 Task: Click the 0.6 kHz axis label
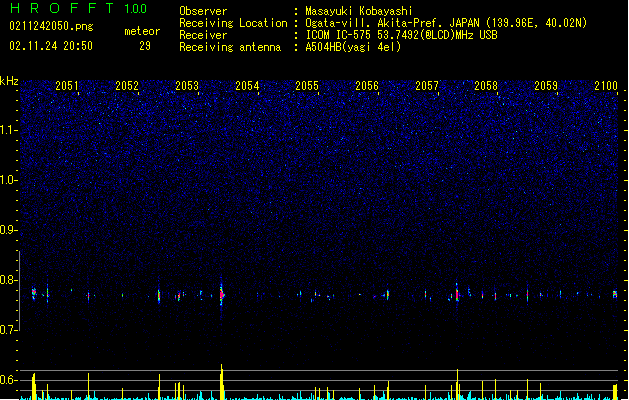(x=9, y=380)
